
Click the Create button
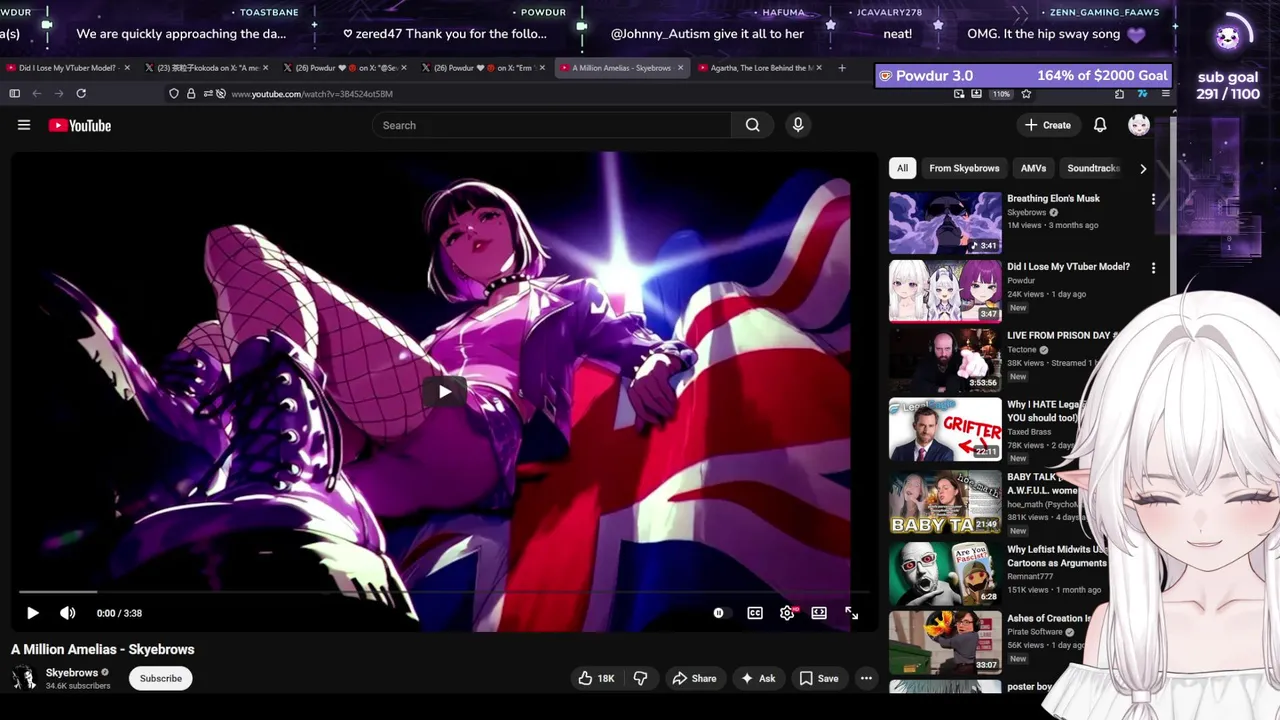tap(1047, 125)
